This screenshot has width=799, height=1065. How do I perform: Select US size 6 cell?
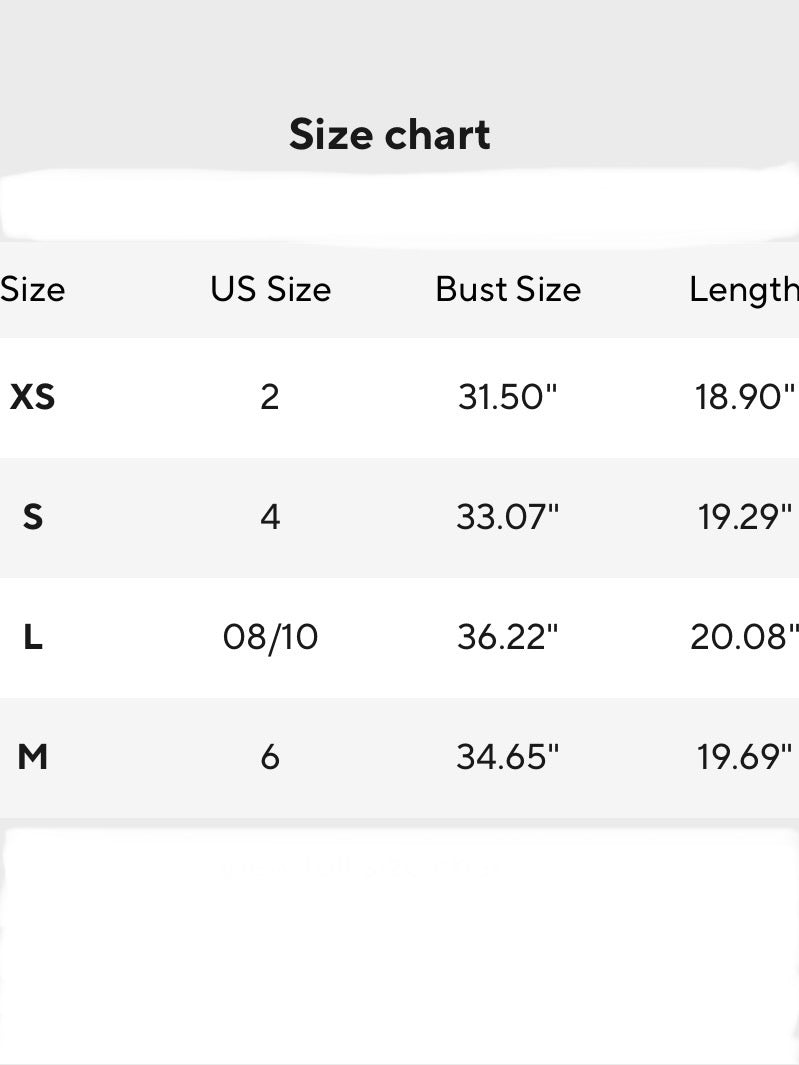270,757
